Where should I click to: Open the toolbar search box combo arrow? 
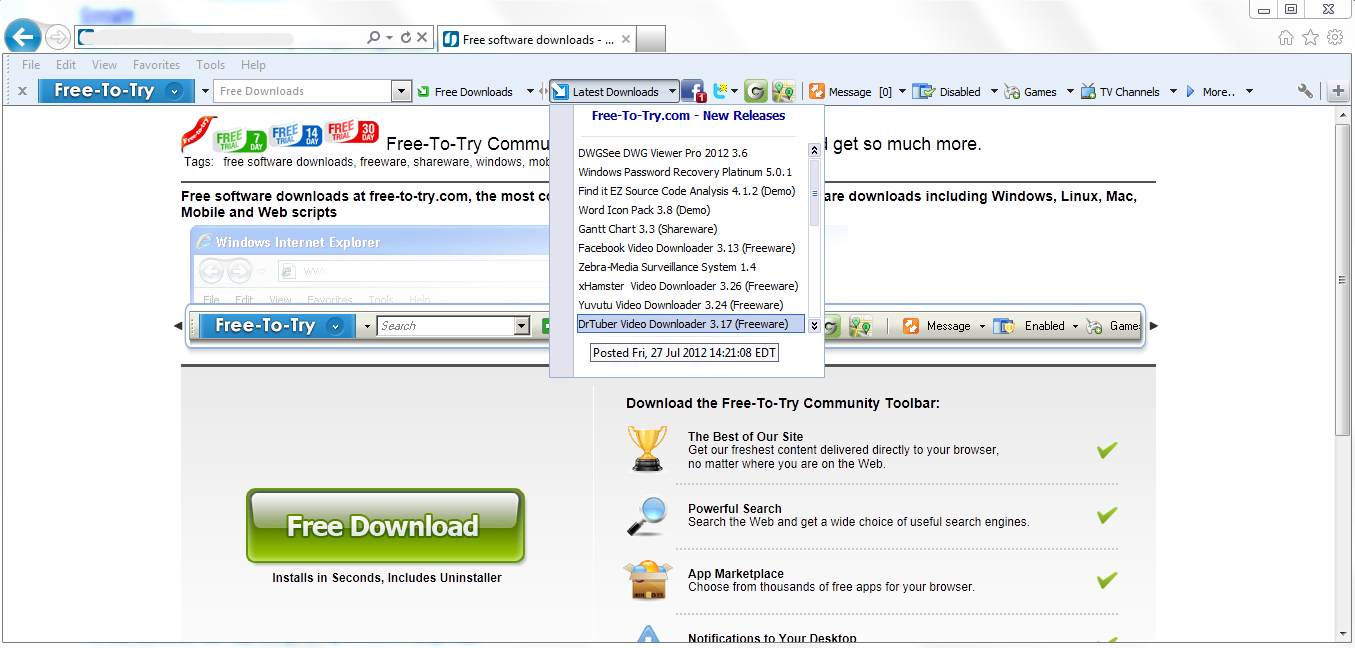pyautogui.click(x=401, y=92)
